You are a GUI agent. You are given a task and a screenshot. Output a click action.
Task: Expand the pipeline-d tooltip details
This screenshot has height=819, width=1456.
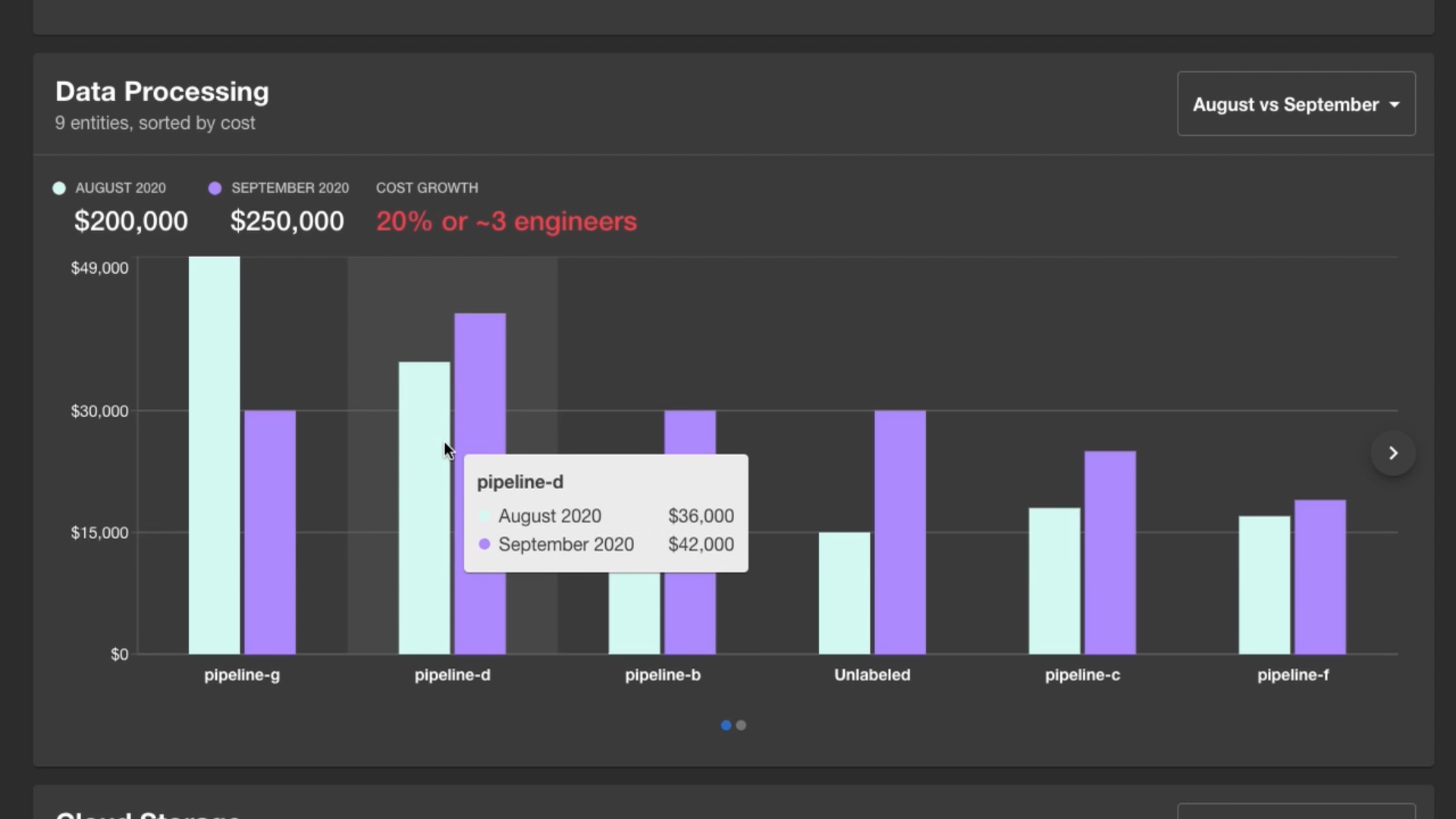(605, 513)
